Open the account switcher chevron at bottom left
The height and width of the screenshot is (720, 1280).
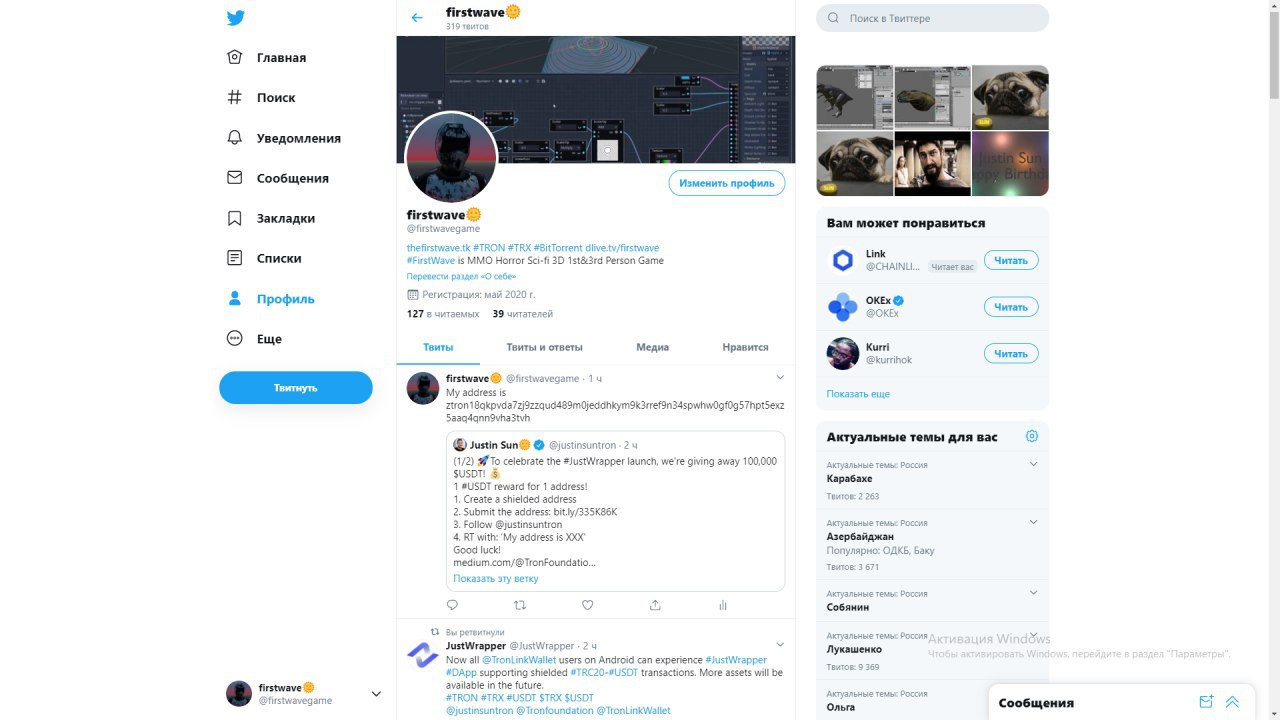(x=376, y=694)
